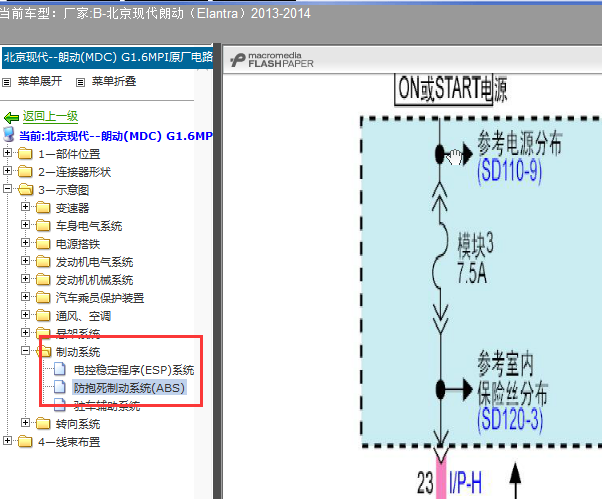Click folder icon of 2—连接器形状
Image resolution: width=602 pixels, height=499 pixels.
(x=25, y=171)
